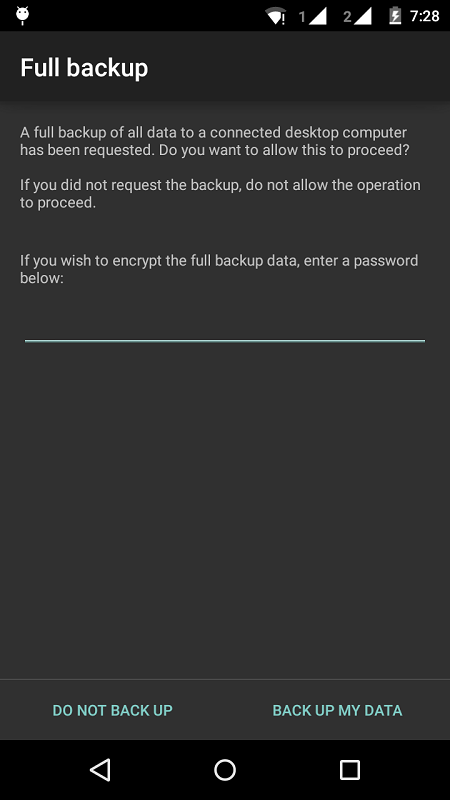
Task: Tap the Android debug bug icon
Action: click(22, 16)
